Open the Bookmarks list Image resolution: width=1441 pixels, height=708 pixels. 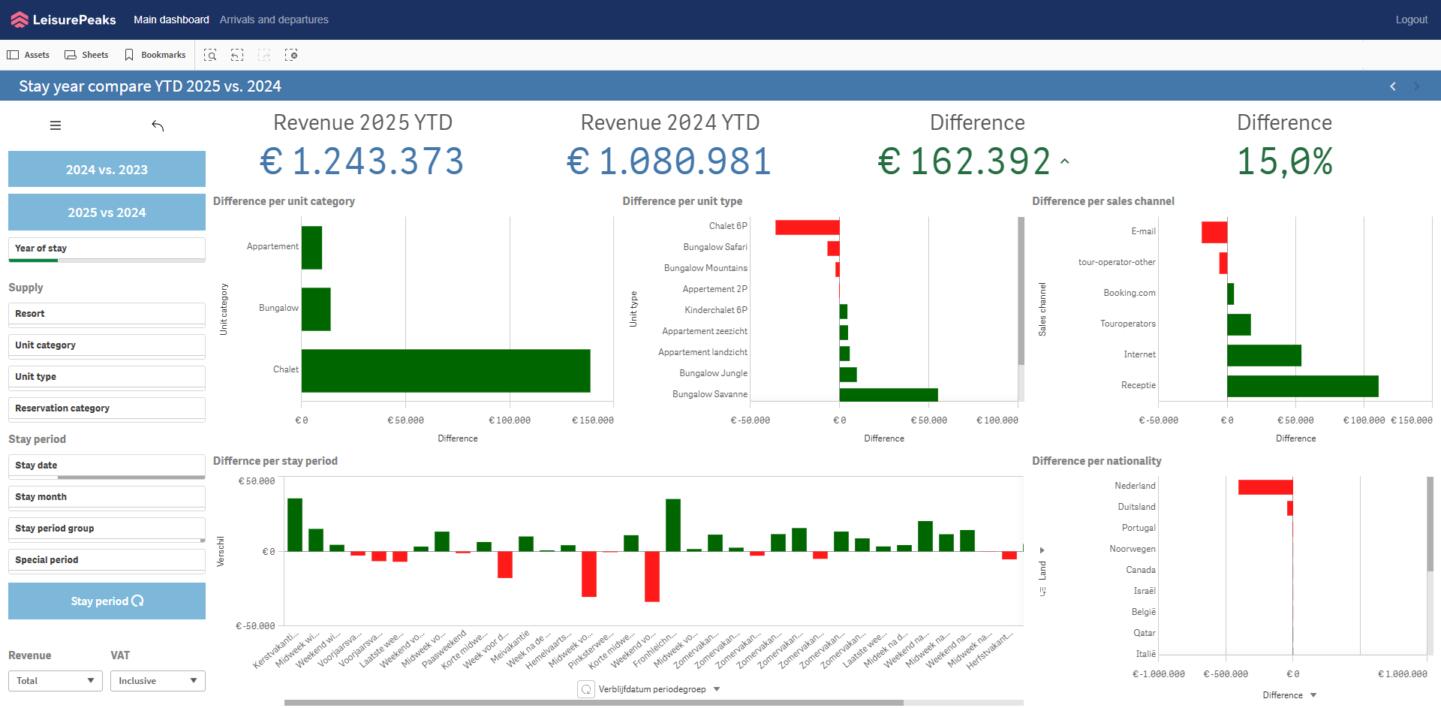154,55
